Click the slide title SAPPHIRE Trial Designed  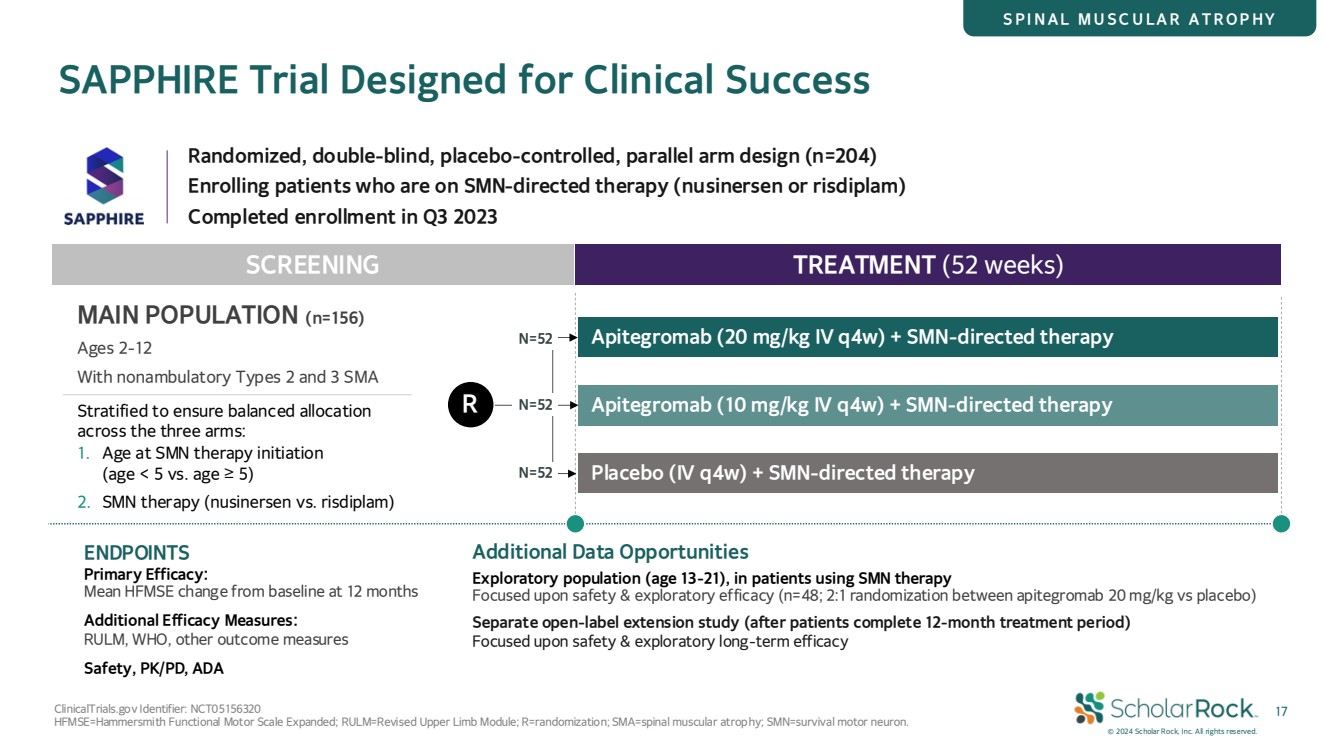click(463, 80)
